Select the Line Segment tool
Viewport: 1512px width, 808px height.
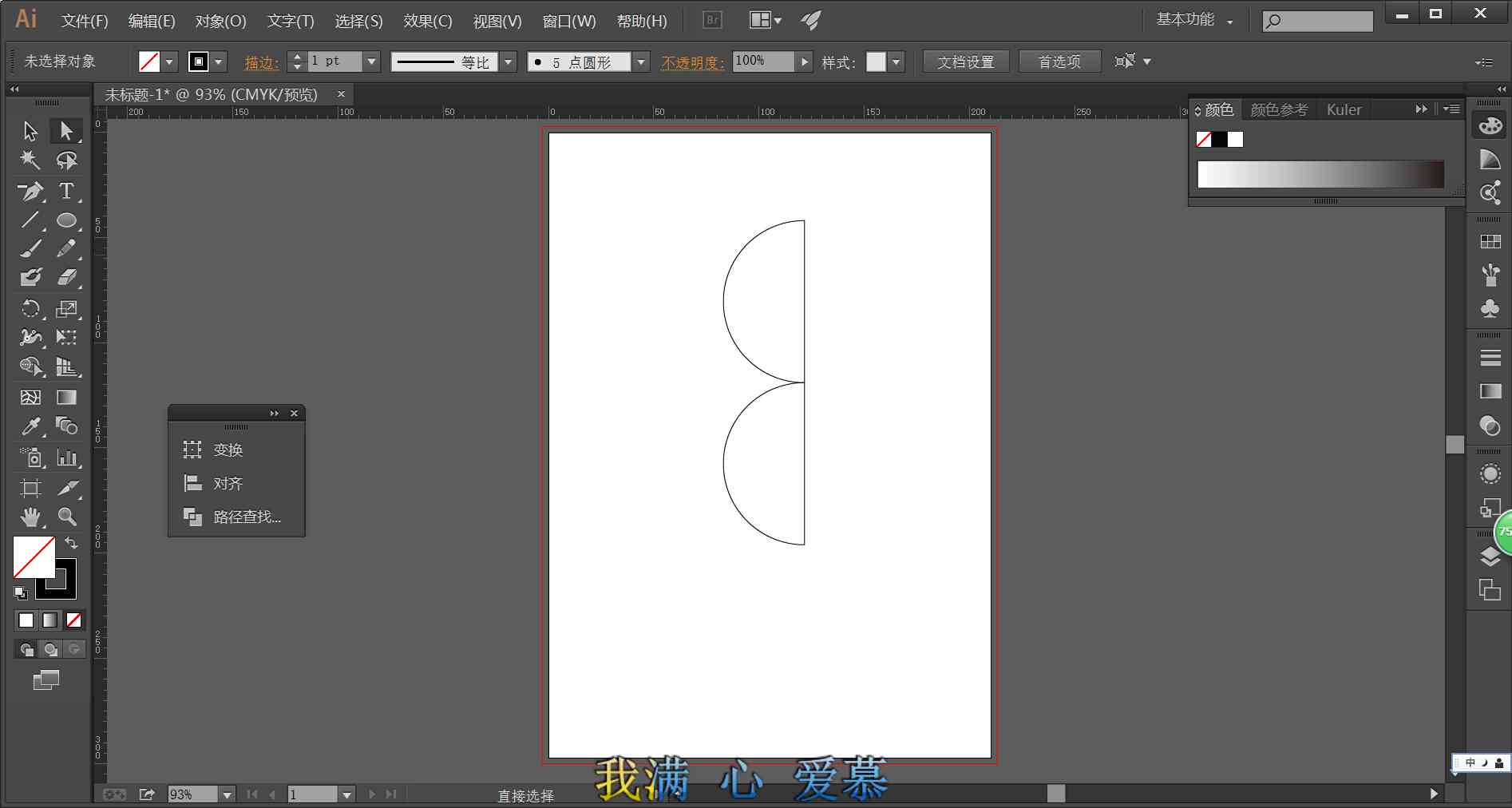[30, 220]
